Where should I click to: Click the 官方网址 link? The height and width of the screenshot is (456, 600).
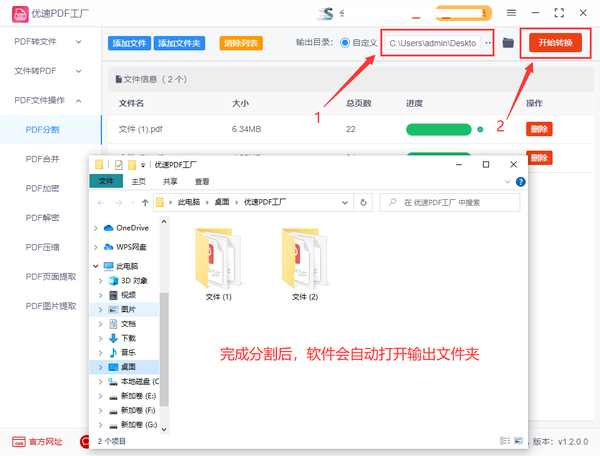(46, 442)
